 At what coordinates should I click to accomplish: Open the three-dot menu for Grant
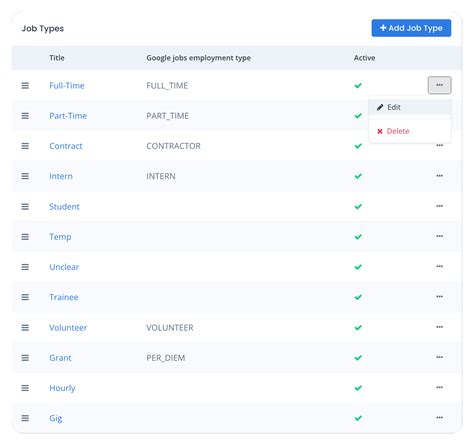[439, 357]
